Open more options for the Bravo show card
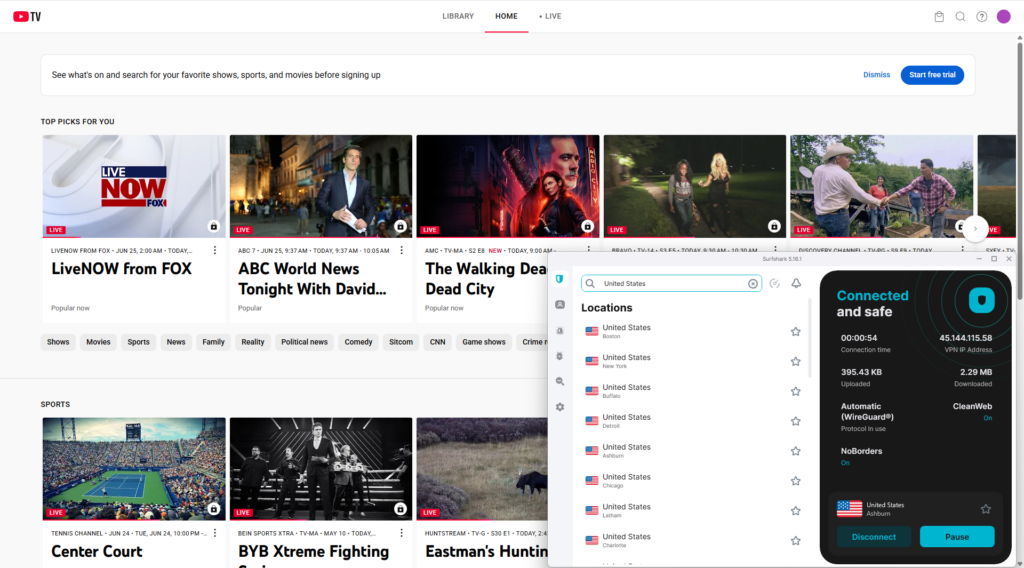The height and width of the screenshot is (568, 1024). (x=775, y=249)
